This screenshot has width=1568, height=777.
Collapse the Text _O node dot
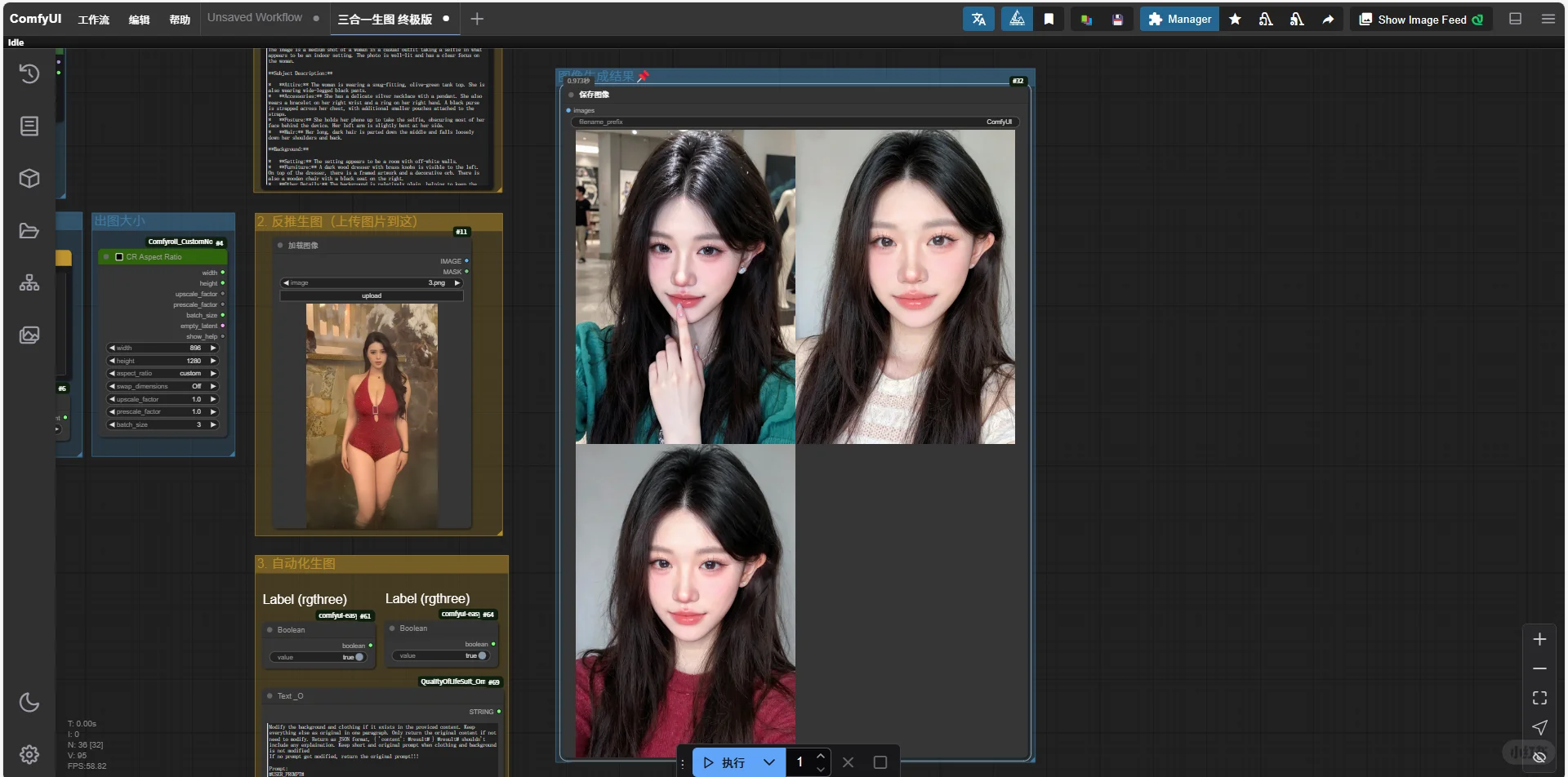[x=269, y=696]
